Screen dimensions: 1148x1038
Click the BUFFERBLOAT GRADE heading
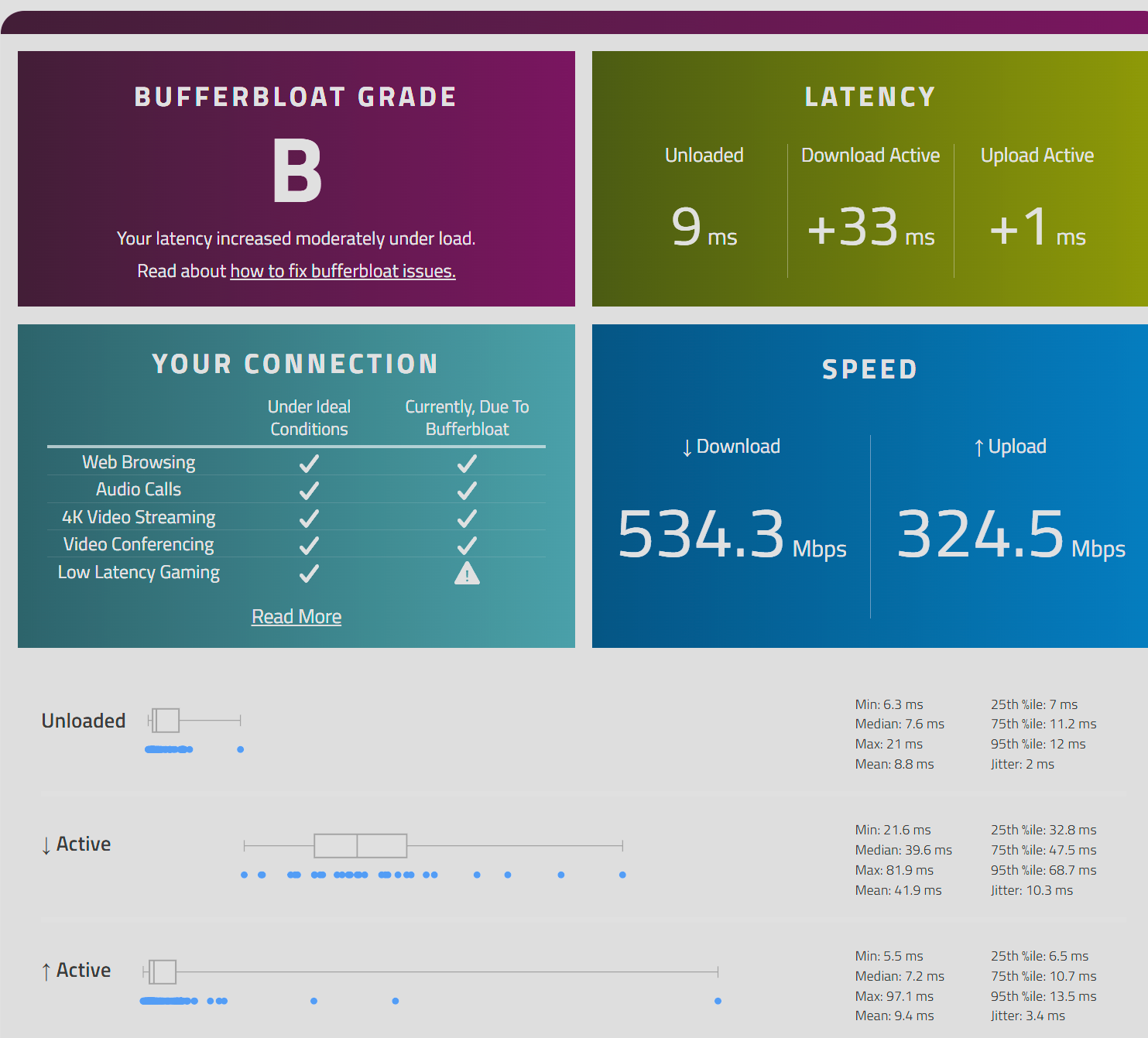pyautogui.click(x=296, y=97)
